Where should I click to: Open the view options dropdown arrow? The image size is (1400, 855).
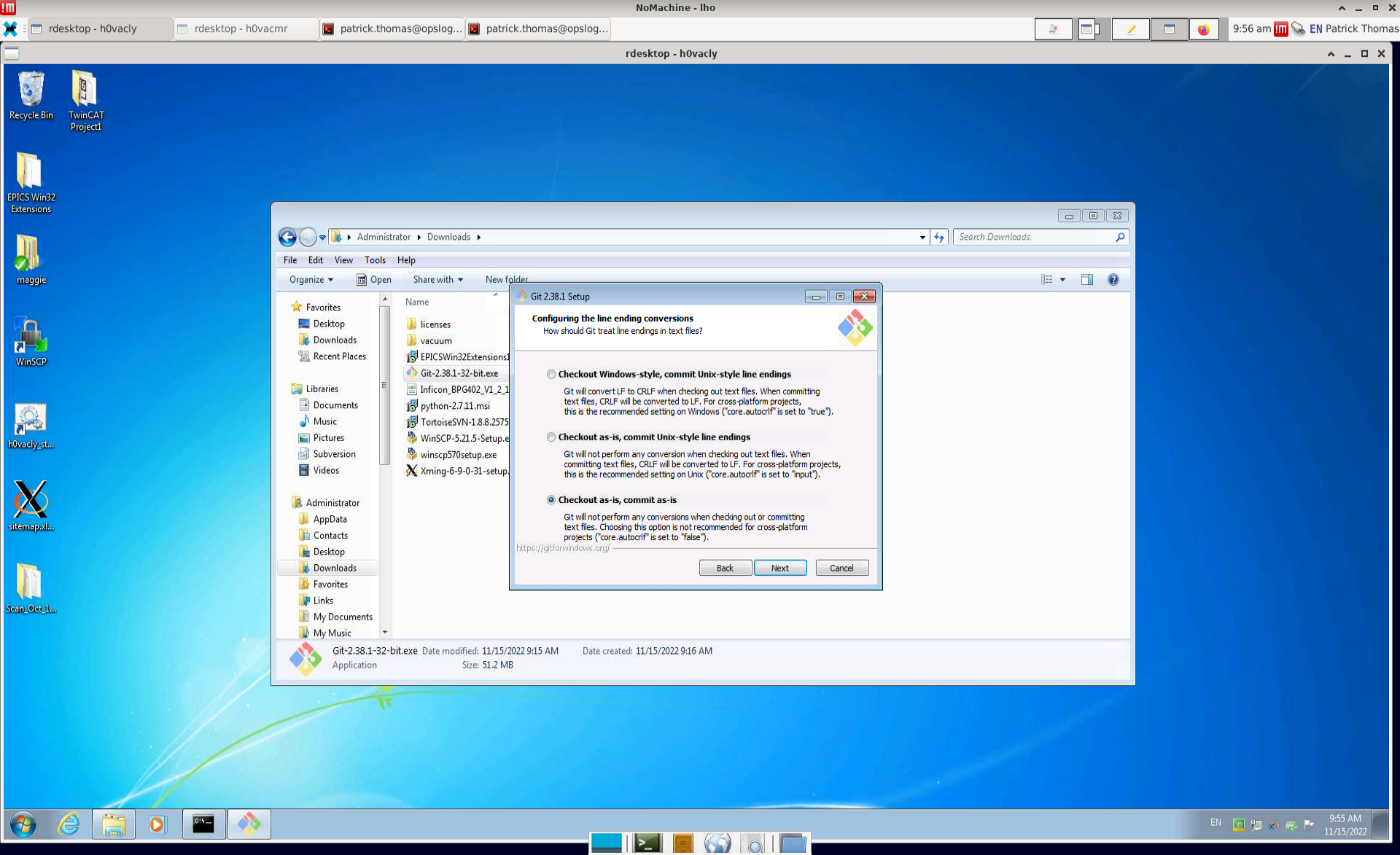pos(1062,279)
